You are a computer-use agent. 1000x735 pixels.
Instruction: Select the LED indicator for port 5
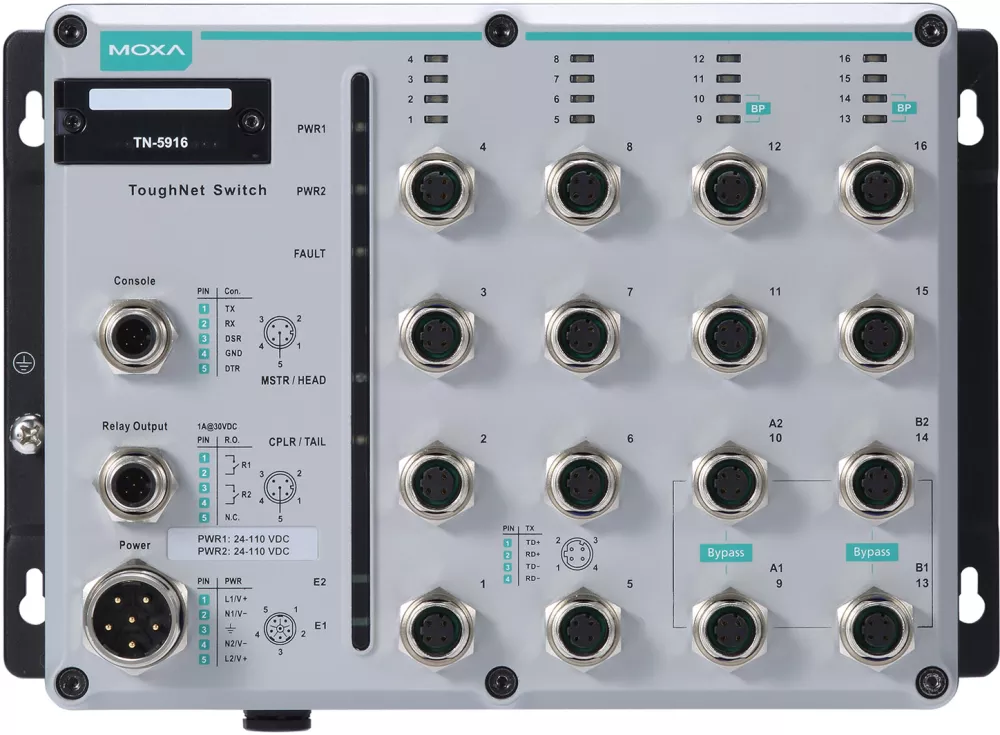[x=582, y=119]
